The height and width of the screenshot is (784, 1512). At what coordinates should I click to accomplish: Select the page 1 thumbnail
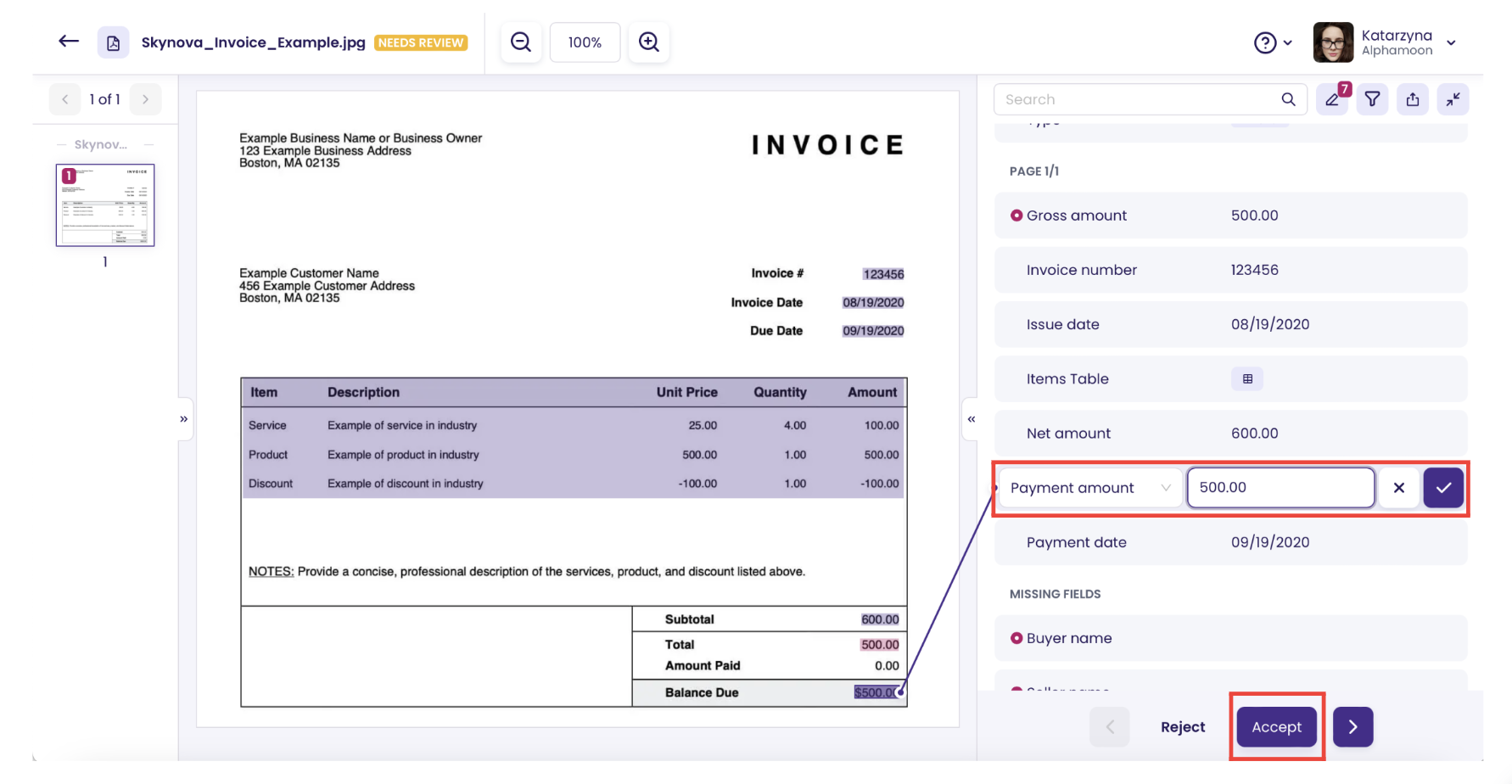click(x=105, y=205)
